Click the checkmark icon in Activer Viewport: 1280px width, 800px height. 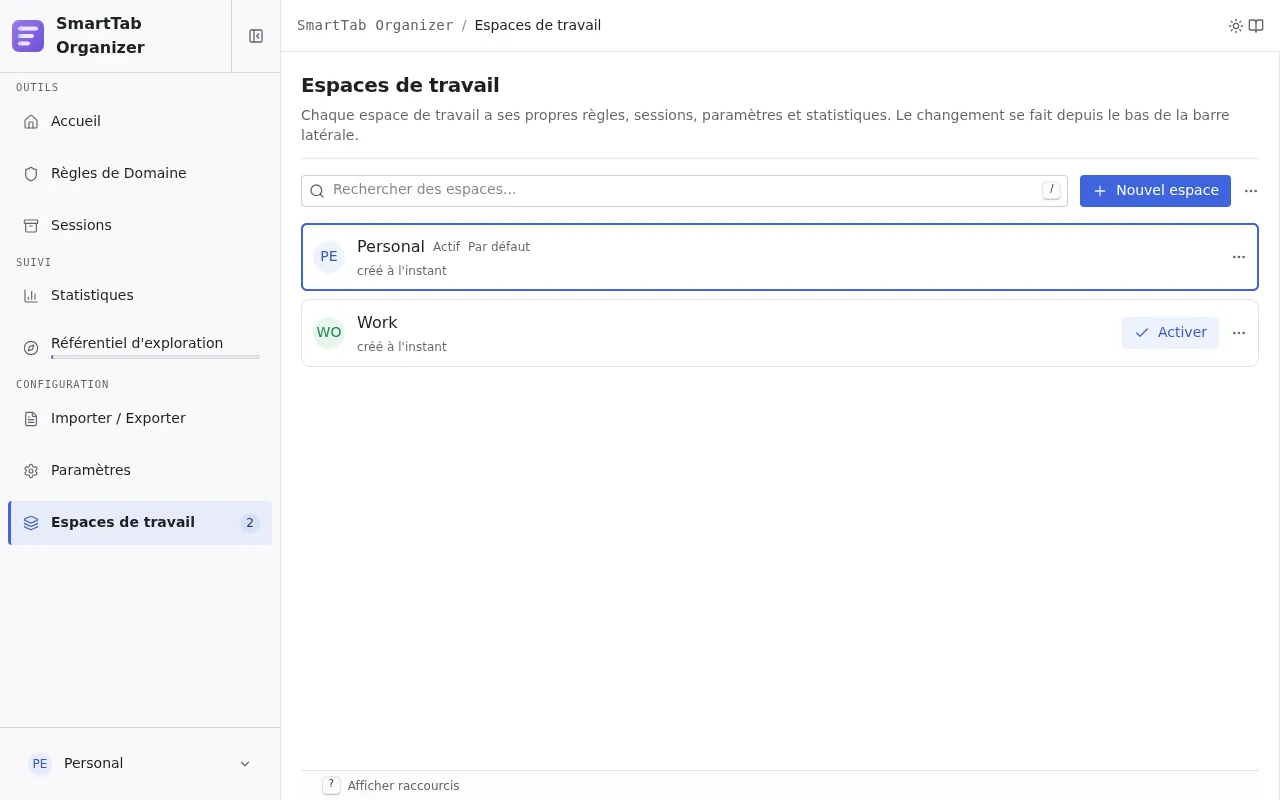pyautogui.click(x=1142, y=333)
